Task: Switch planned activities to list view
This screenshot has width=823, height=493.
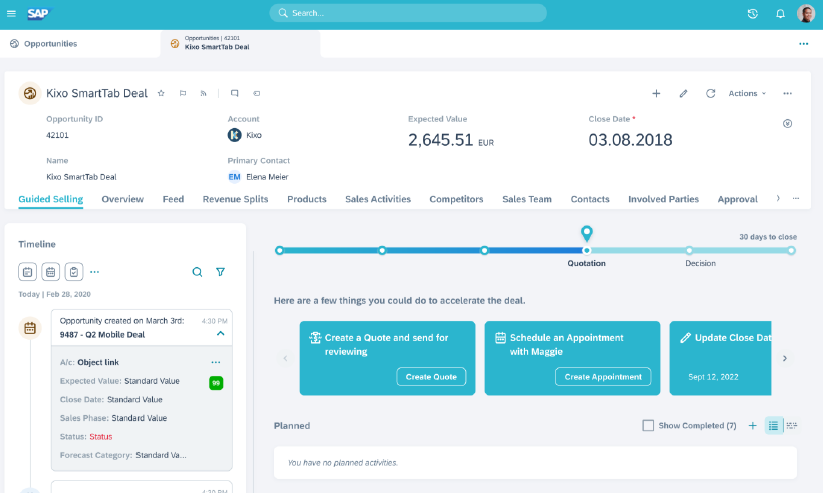Action: pos(773,426)
